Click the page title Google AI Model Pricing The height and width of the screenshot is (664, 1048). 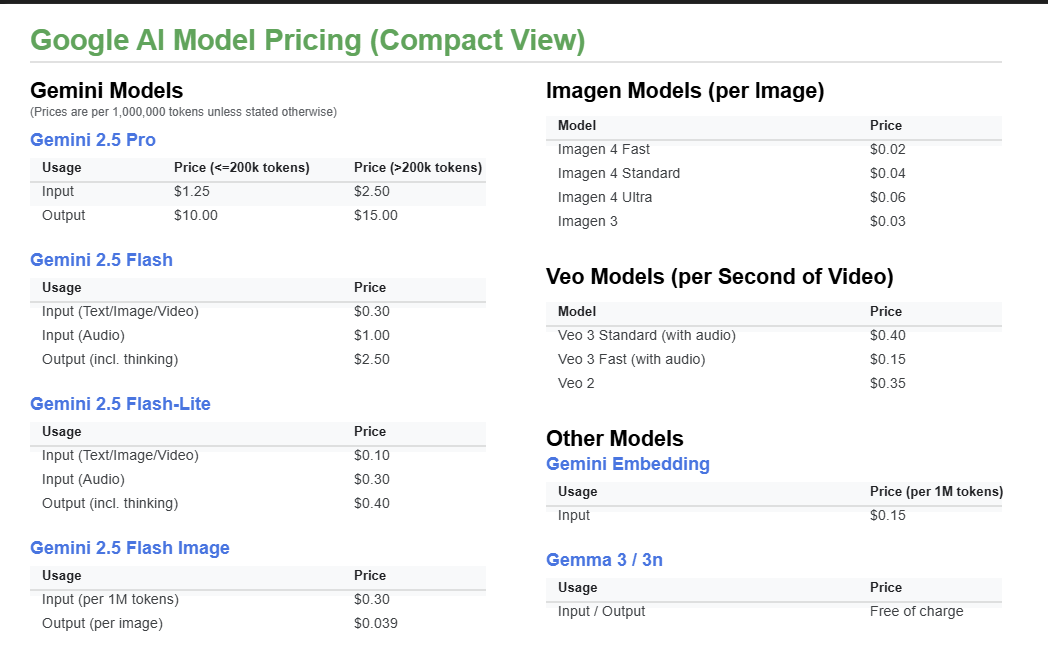point(307,40)
